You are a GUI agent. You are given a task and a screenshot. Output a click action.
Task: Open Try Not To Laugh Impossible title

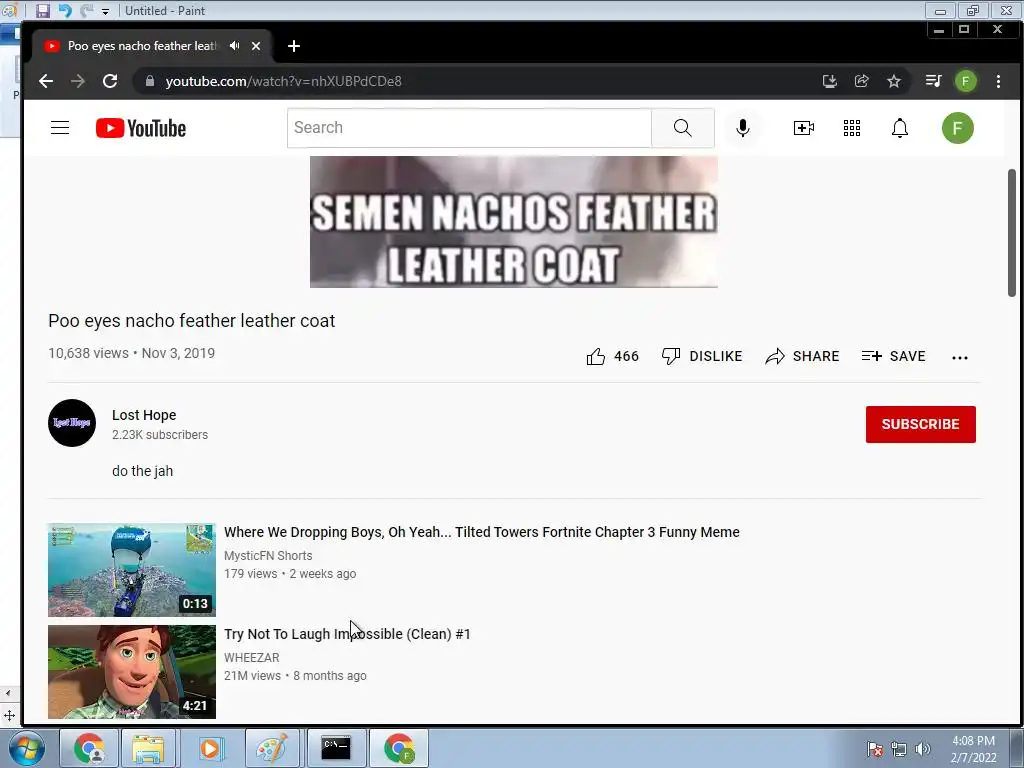click(347, 634)
